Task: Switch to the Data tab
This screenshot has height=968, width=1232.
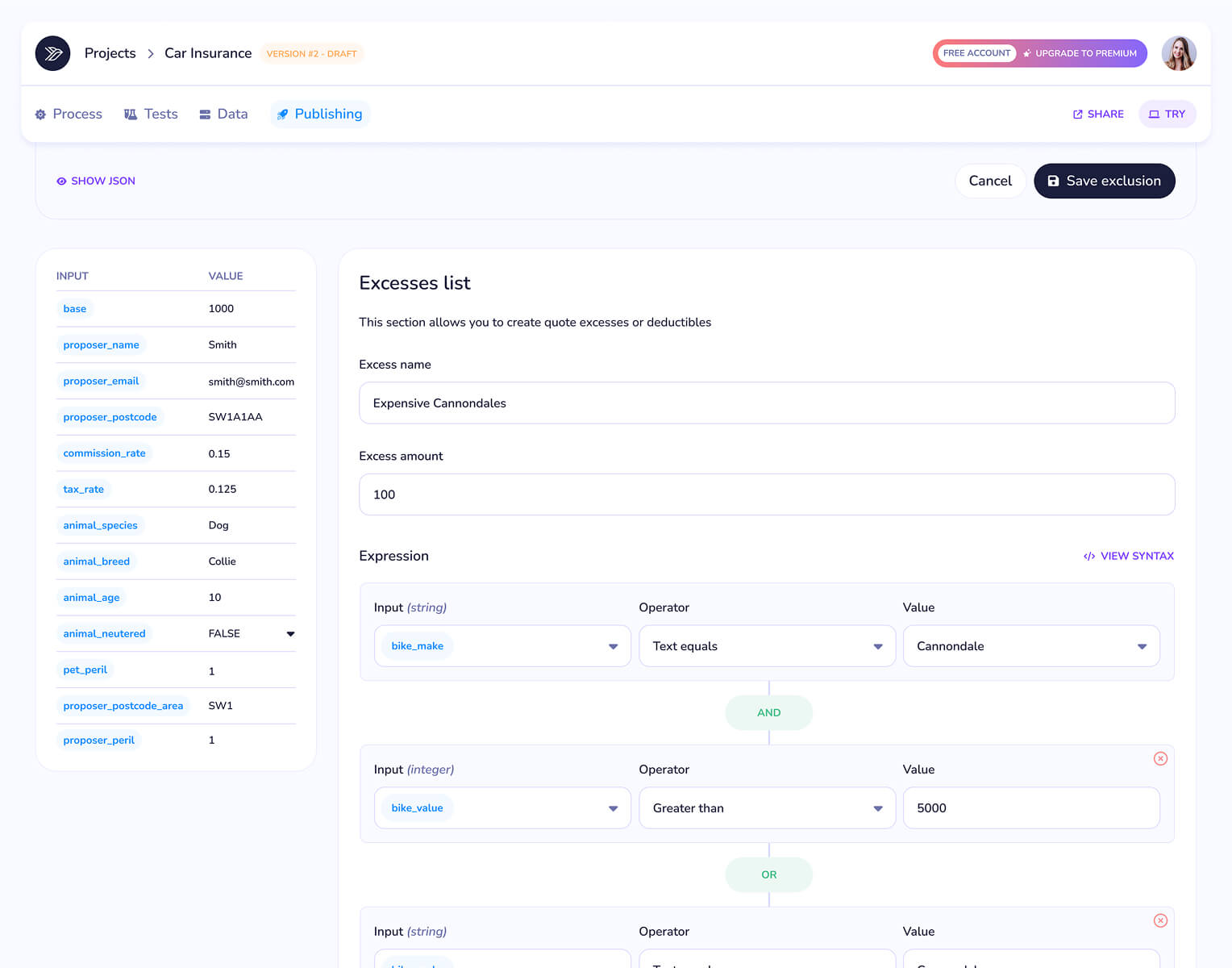Action: [223, 114]
